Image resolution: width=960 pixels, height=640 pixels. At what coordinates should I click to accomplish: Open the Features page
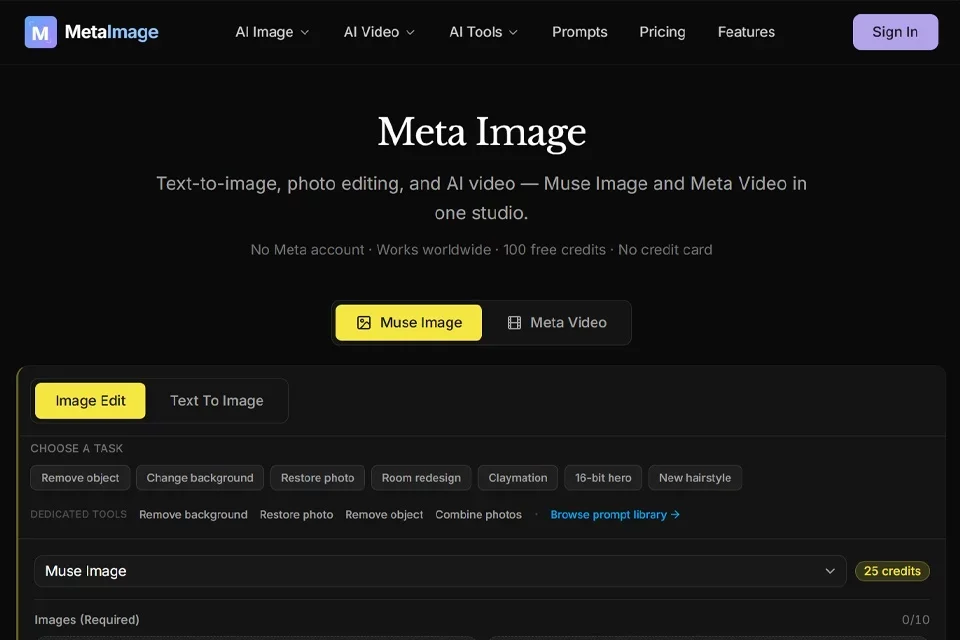(746, 32)
